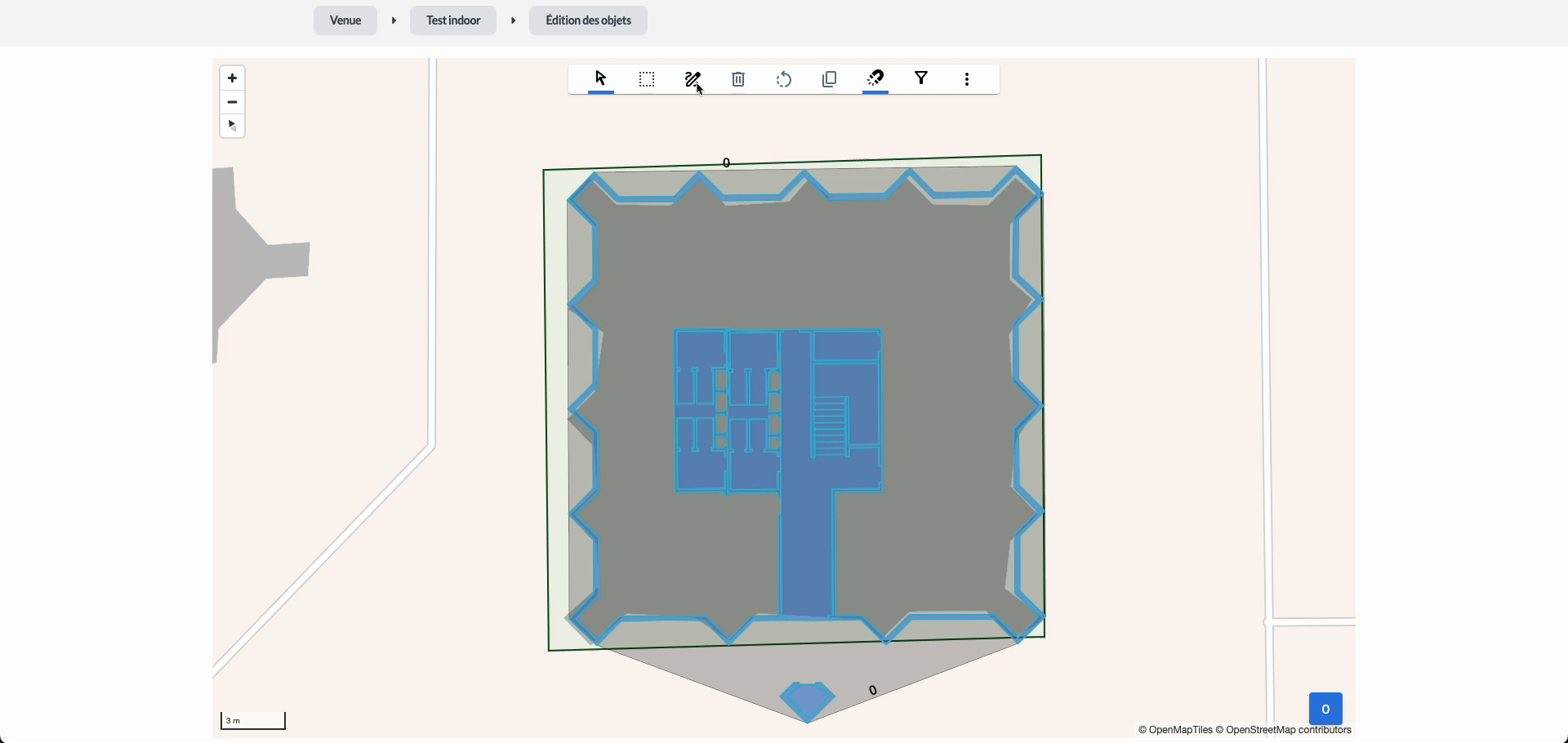Viewport: 1568px width, 743px height.
Task: Click the duplicate copy icon
Action: (x=830, y=79)
